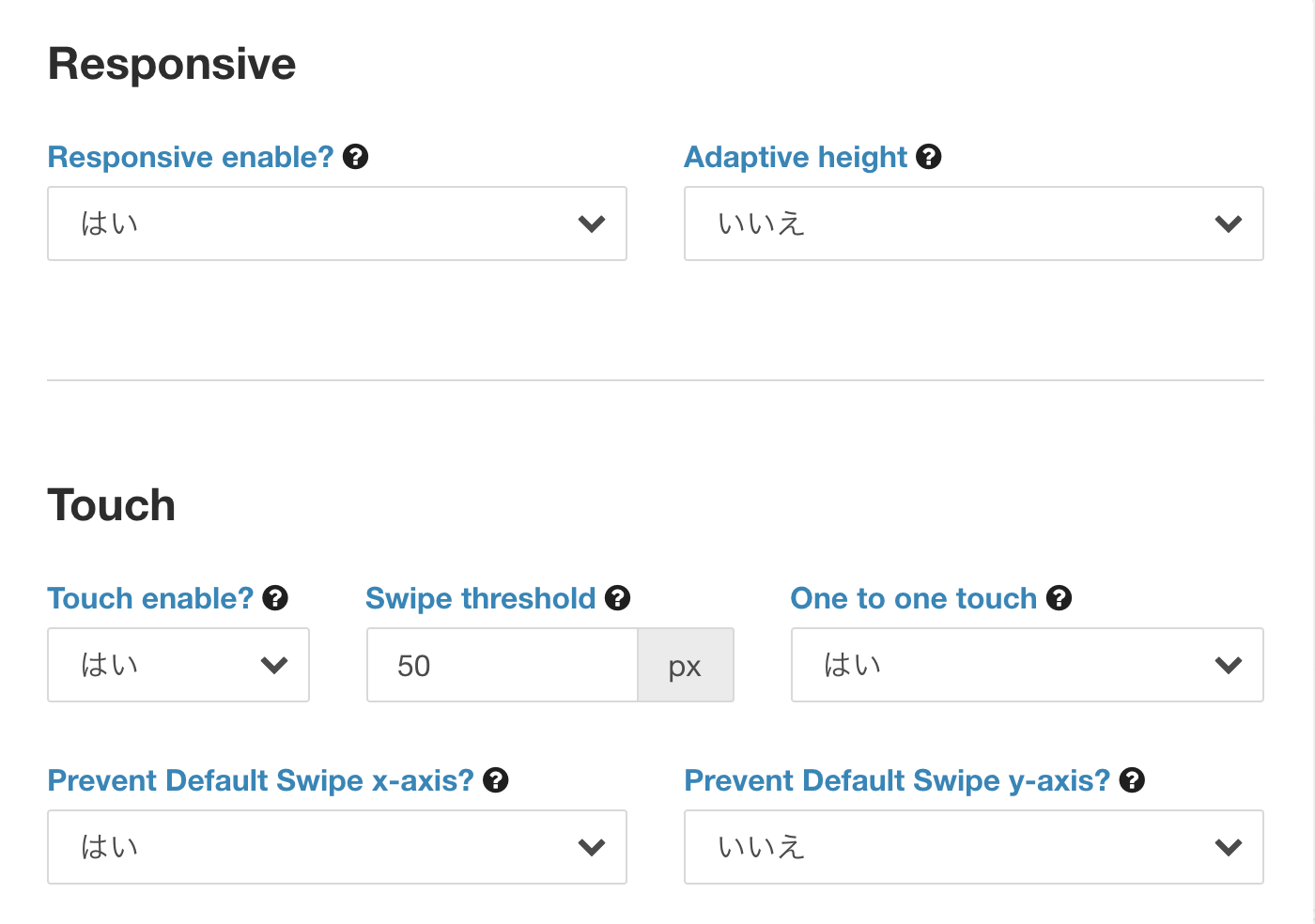1315x924 pixels.
Task: Click the One to one touch label
Action: coord(914,598)
